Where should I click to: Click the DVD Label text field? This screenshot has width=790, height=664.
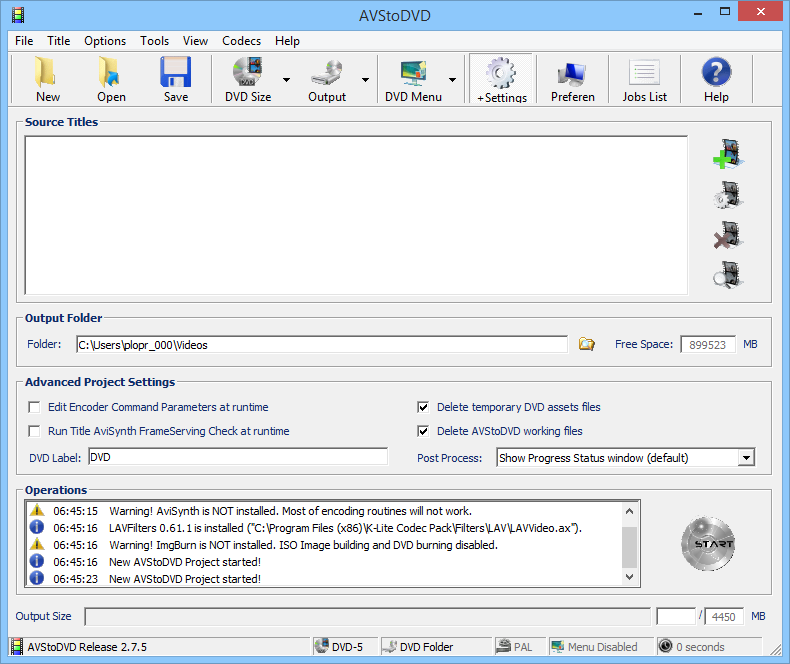click(238, 457)
